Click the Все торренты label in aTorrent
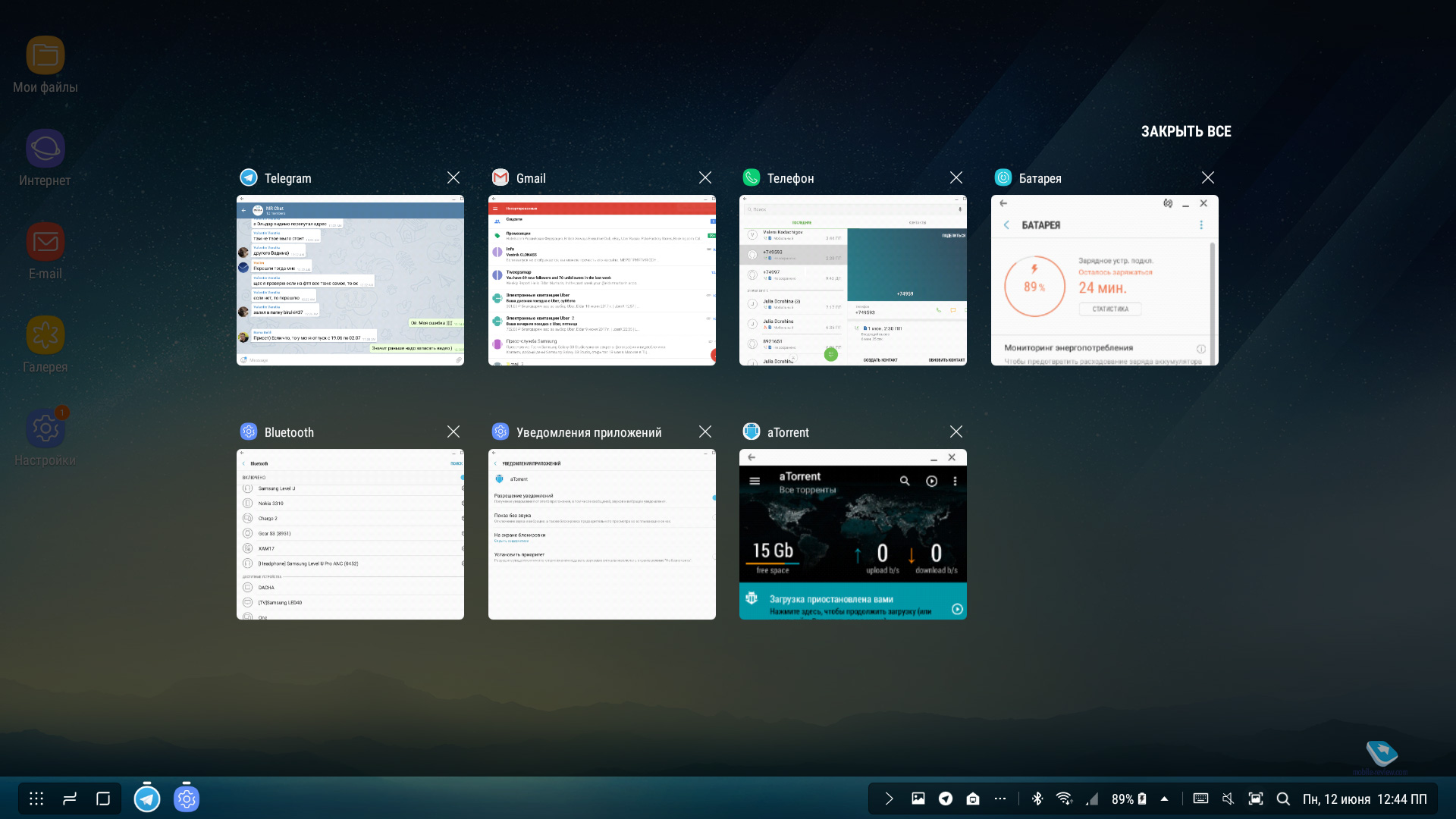Screen dimensions: 1456x819 tap(808, 490)
